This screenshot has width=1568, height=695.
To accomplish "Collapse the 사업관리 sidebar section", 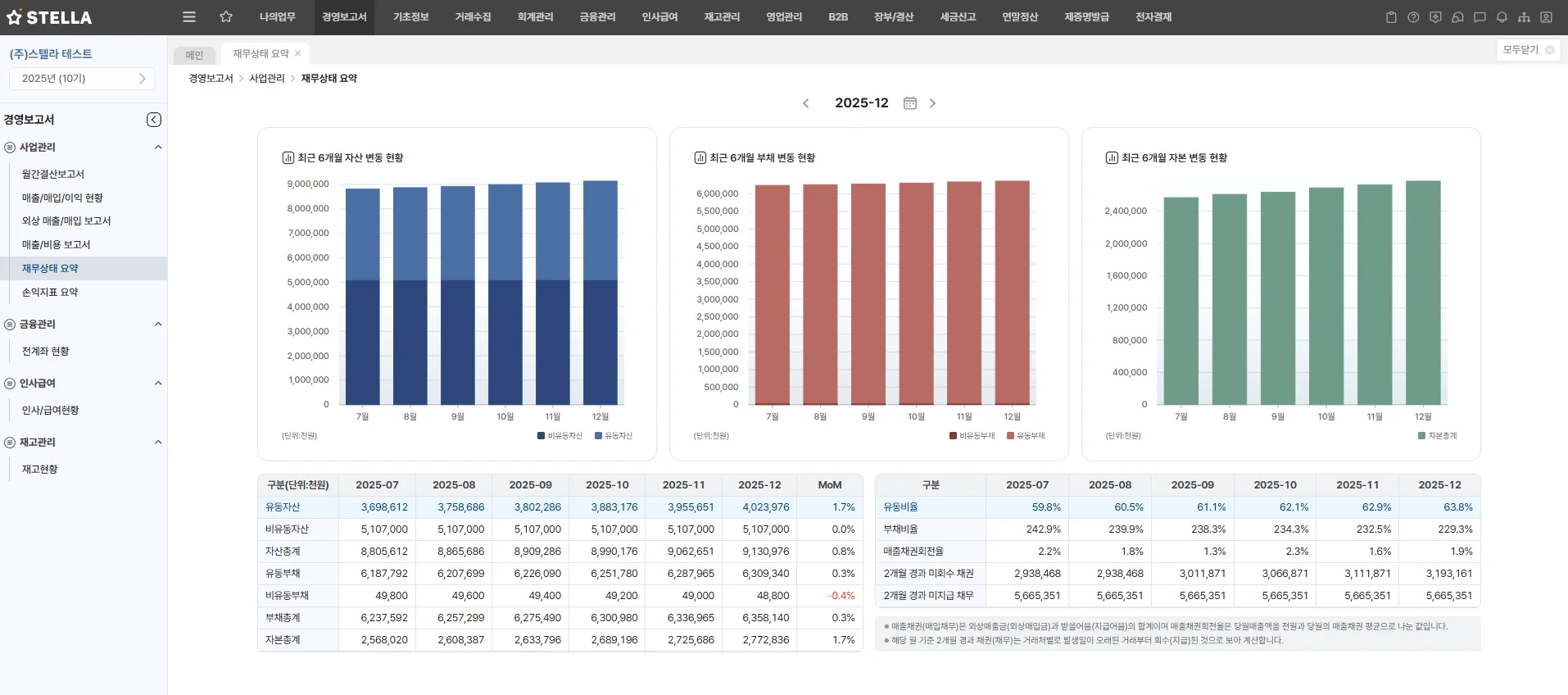I will [x=158, y=148].
